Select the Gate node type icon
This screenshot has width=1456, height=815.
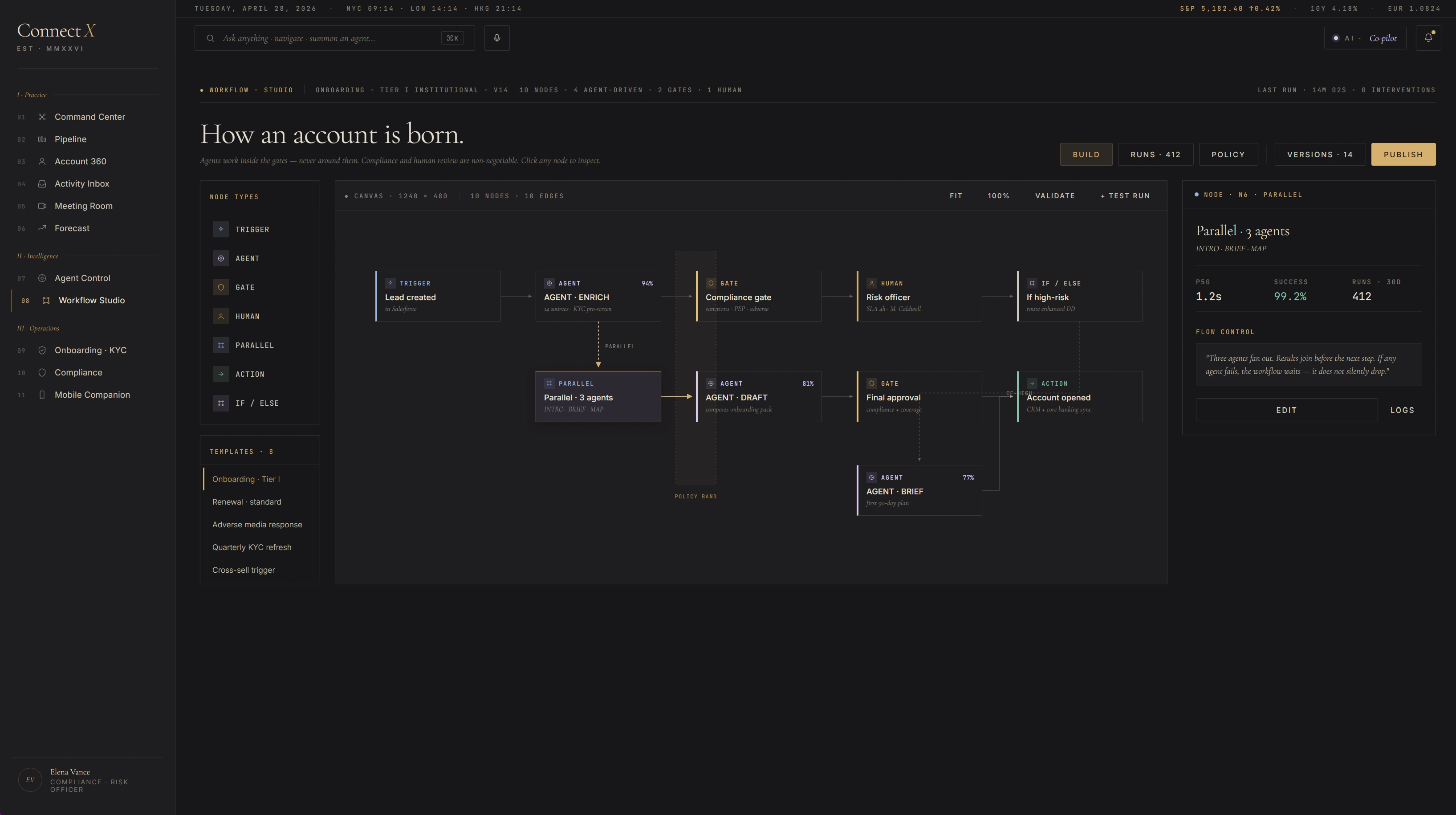coord(221,287)
